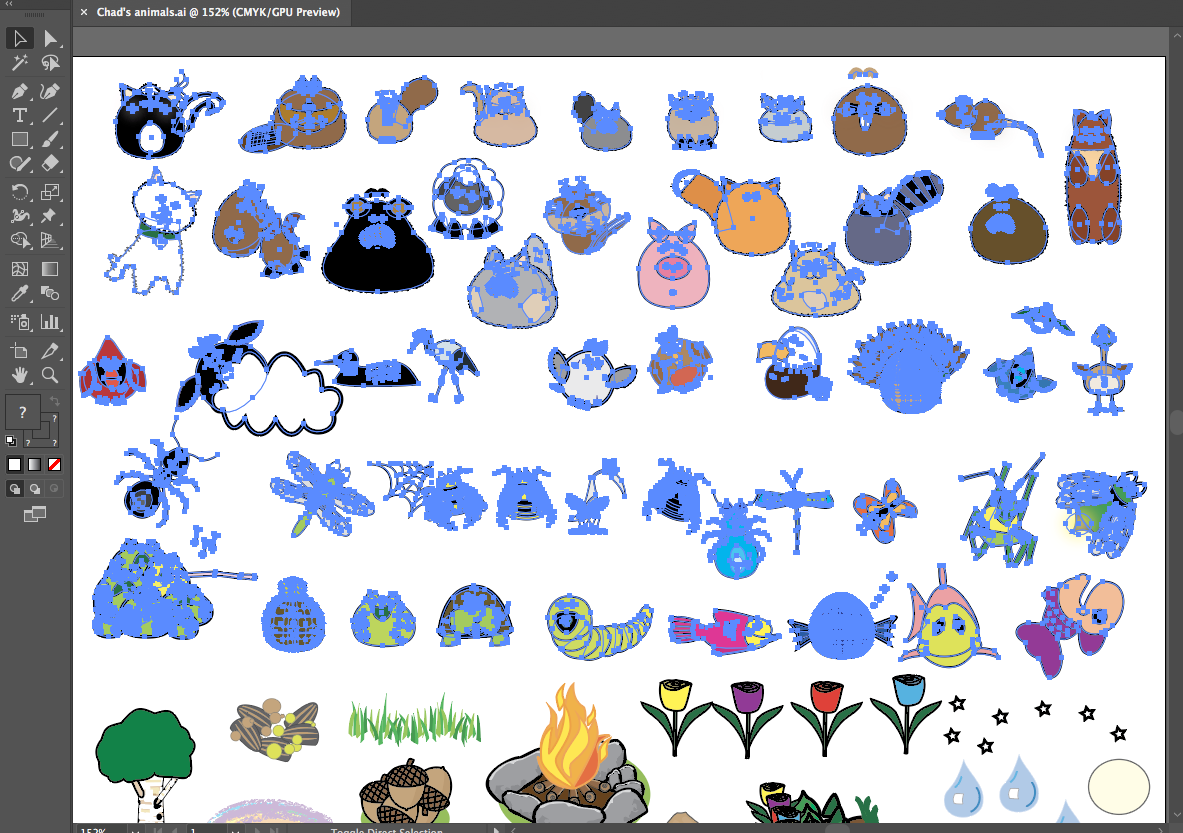Toggle Draw Behind drawing mode
Viewport: 1183px width, 833px height.
coord(33,487)
